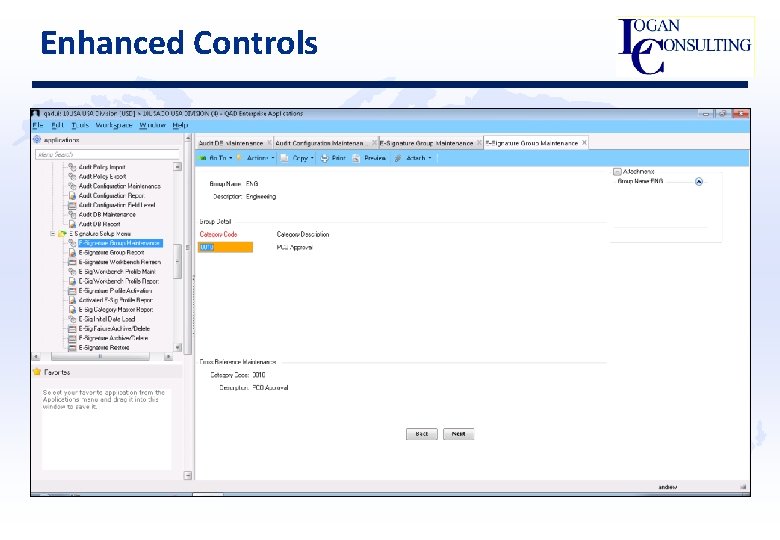The height and width of the screenshot is (540, 780).
Task: Click the menu tree horizontal scrollbar
Action: [x=100, y=357]
